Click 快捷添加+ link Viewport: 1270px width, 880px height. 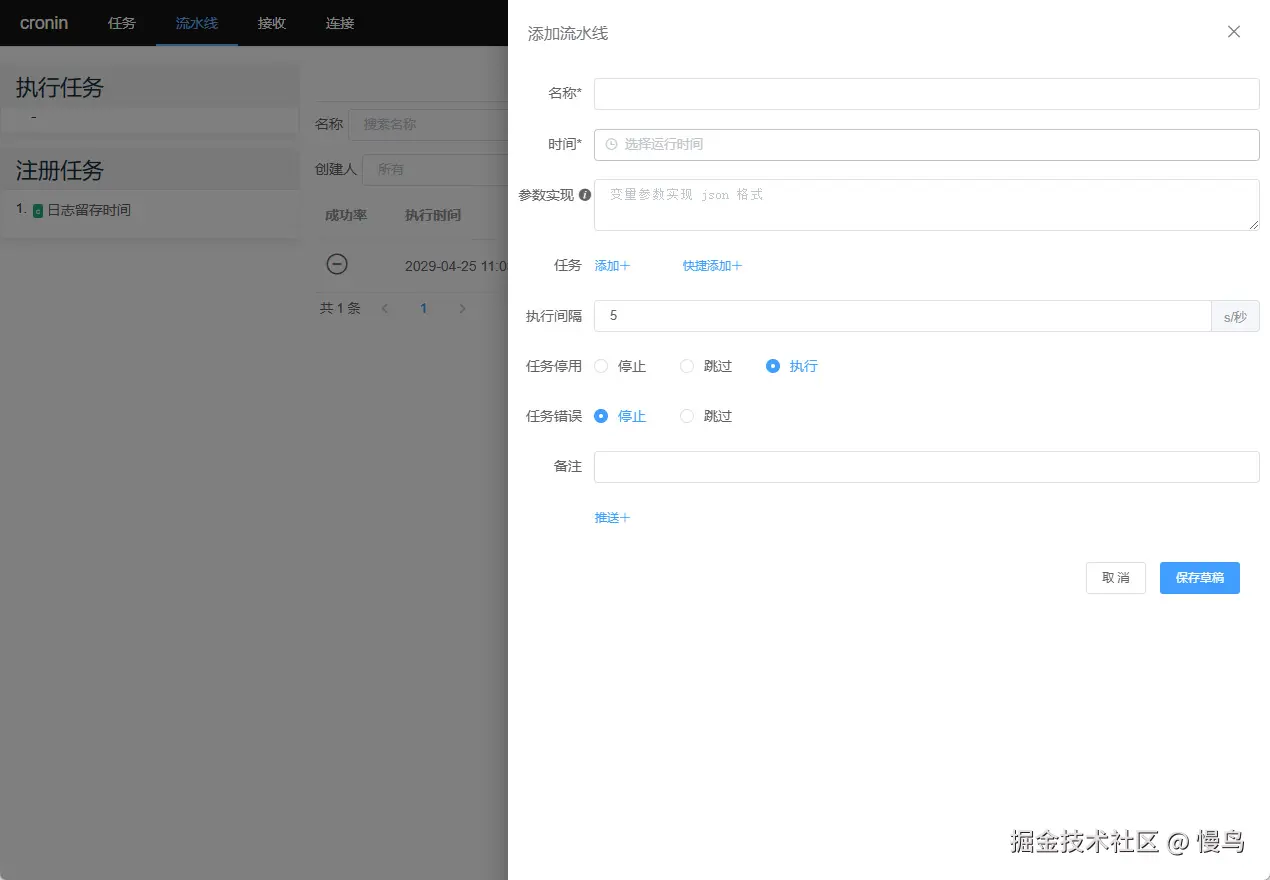[x=712, y=266]
